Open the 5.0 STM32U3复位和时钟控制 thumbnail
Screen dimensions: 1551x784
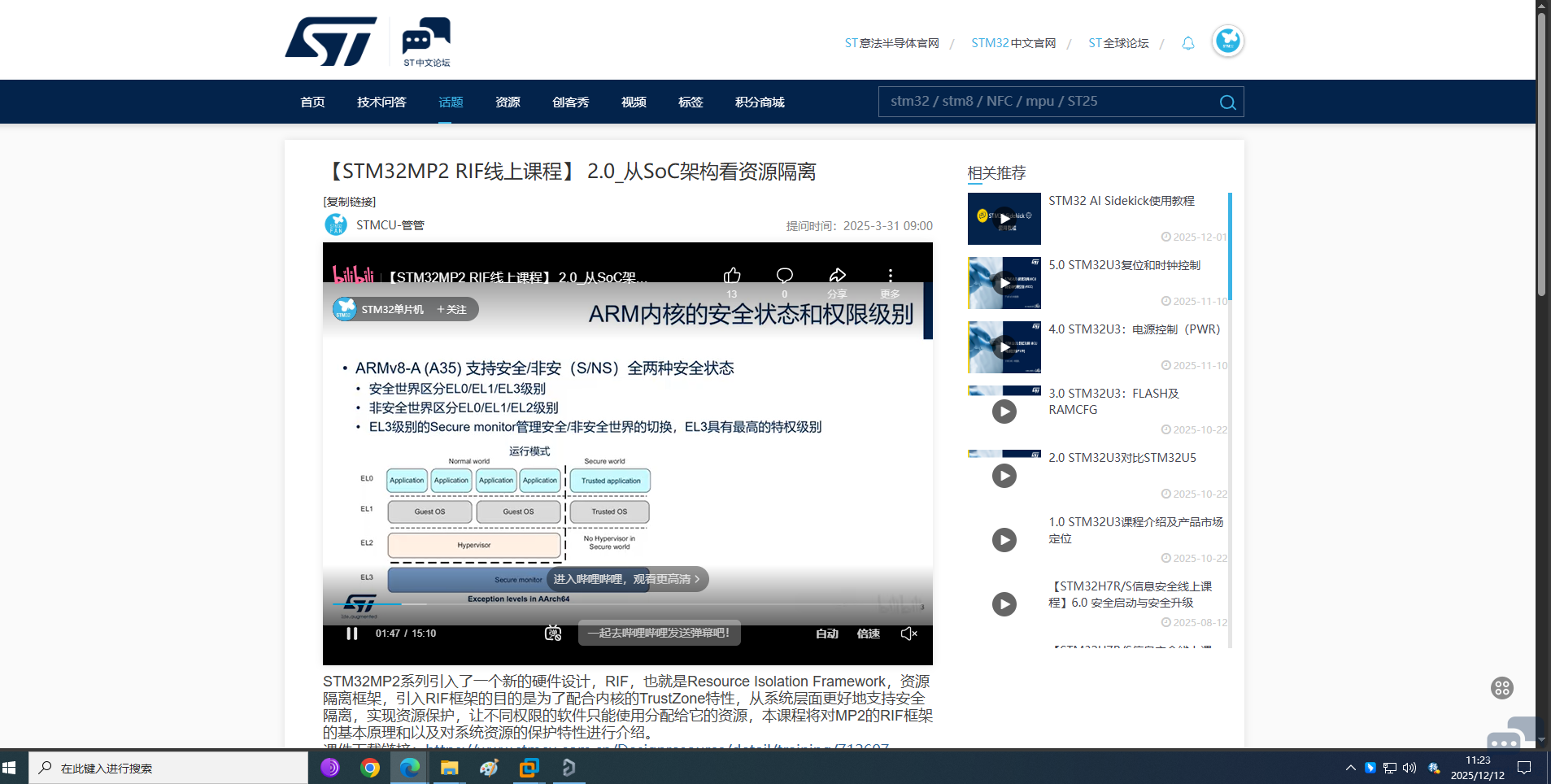[1004, 283]
